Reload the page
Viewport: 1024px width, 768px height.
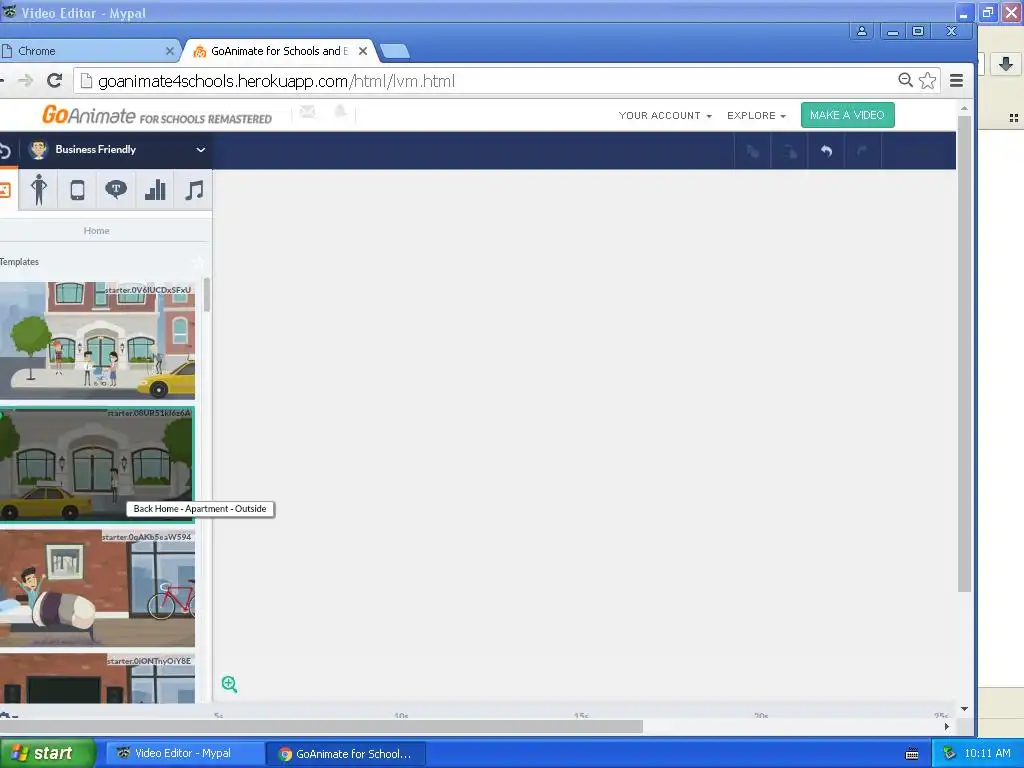pos(55,80)
